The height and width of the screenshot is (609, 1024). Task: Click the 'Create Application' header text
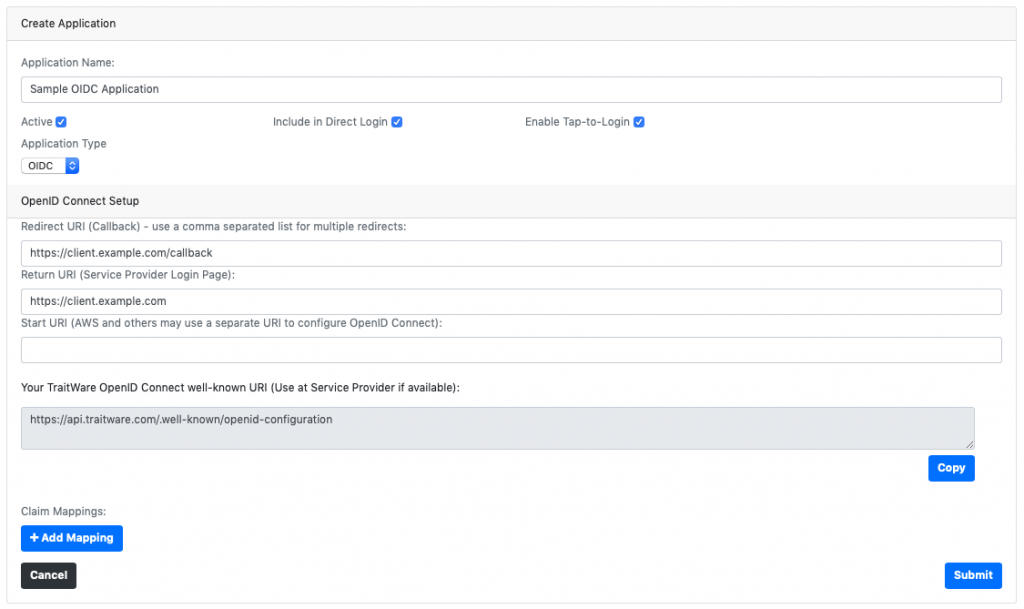coord(69,23)
